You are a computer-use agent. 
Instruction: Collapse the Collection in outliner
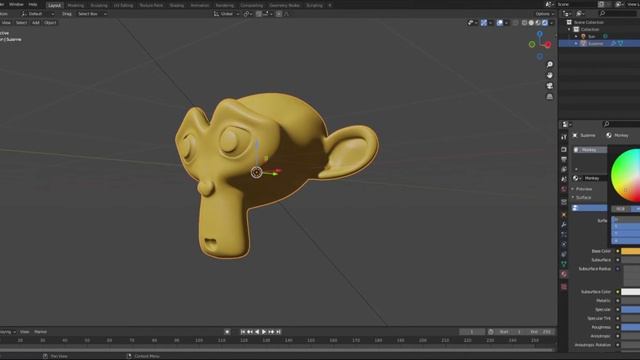click(569, 29)
